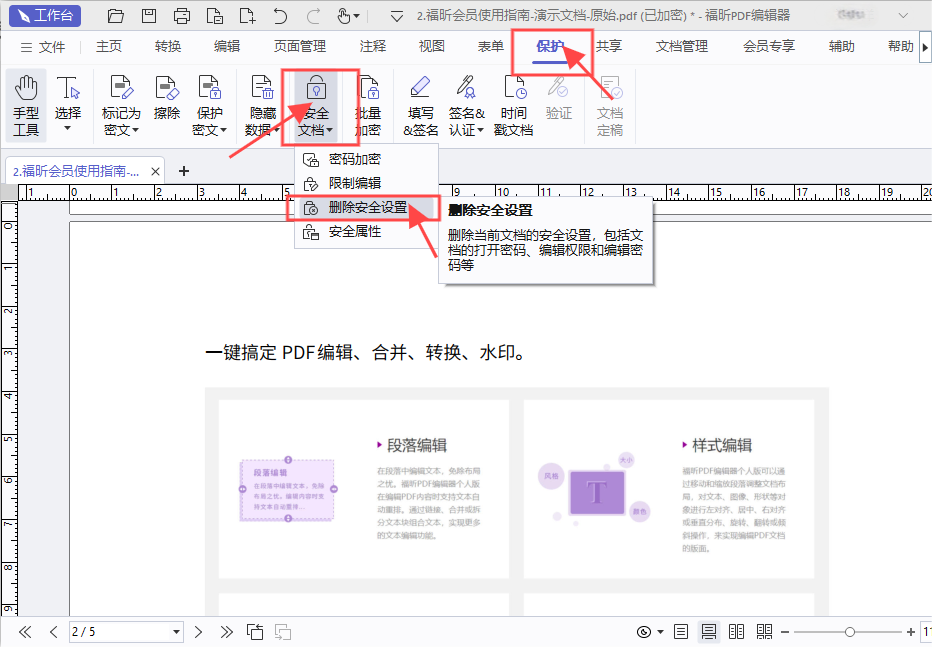The height and width of the screenshot is (647, 932).
Task: Open 保护密文 protect redaction dropdown
Action: (209, 106)
